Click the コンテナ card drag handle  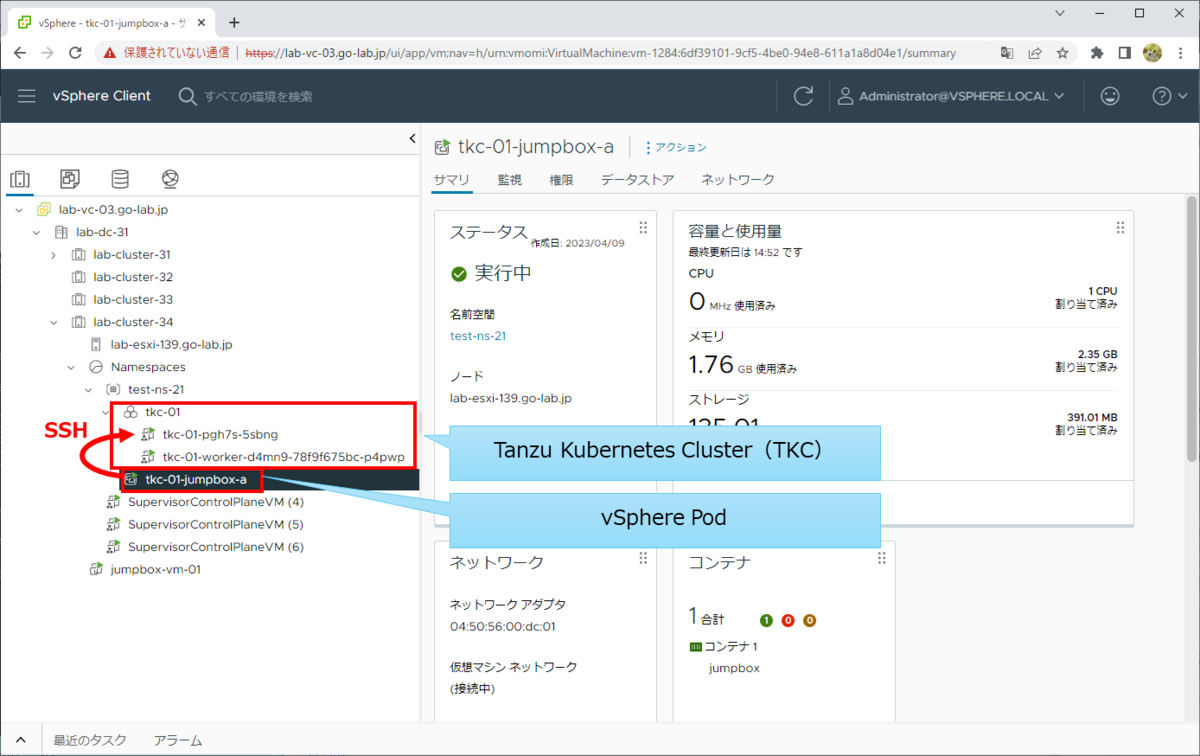[882, 558]
